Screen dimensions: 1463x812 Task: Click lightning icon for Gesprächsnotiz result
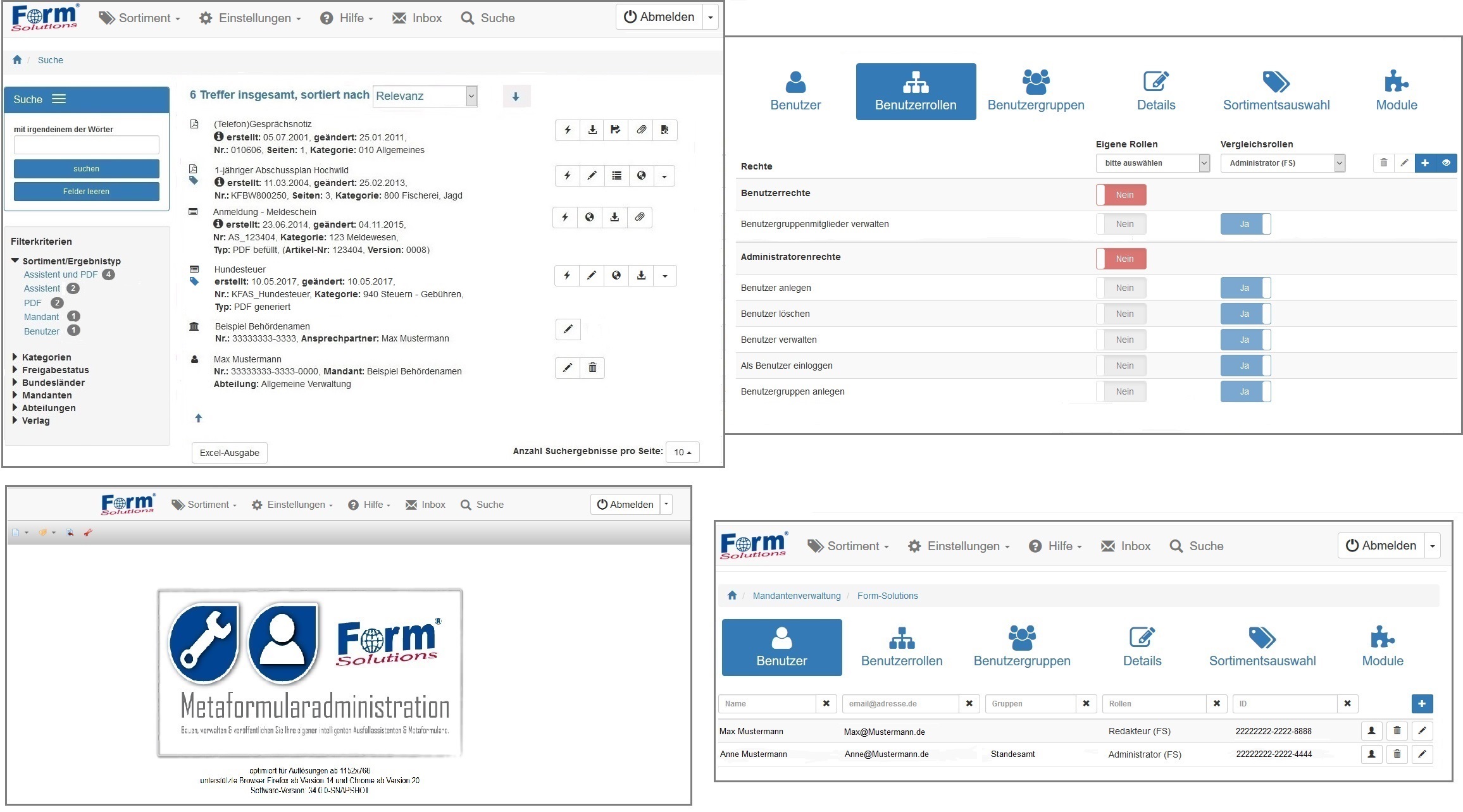568,130
